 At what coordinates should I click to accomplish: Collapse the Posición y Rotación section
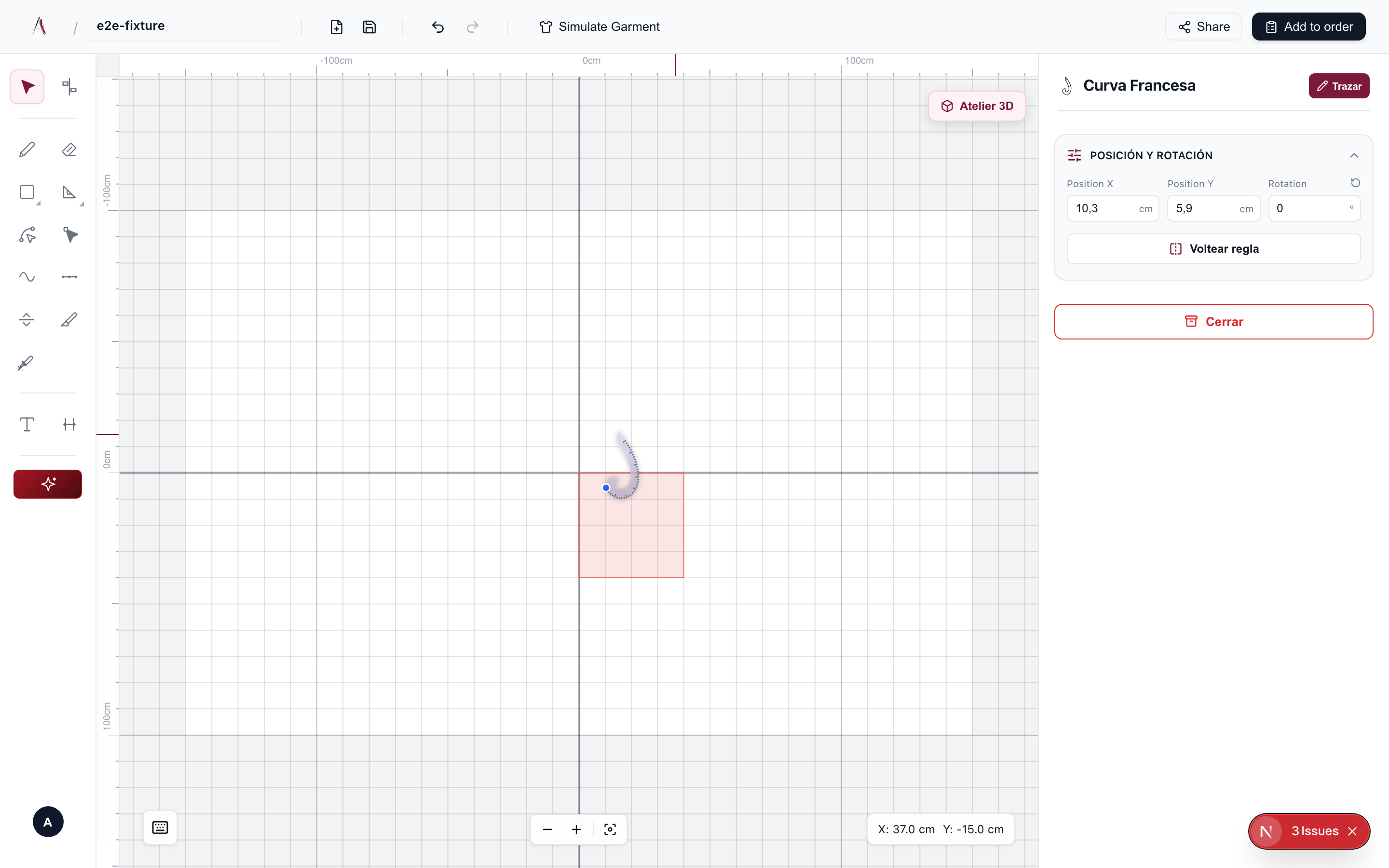[x=1354, y=156]
